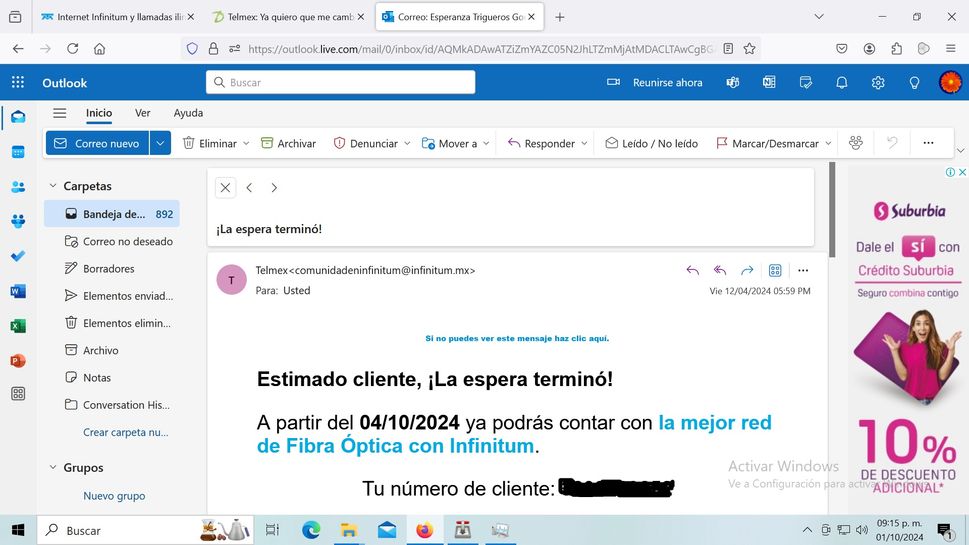Viewport: 969px width, 545px height.
Task: Open the Mail icon in left rail
Action: tap(18, 117)
